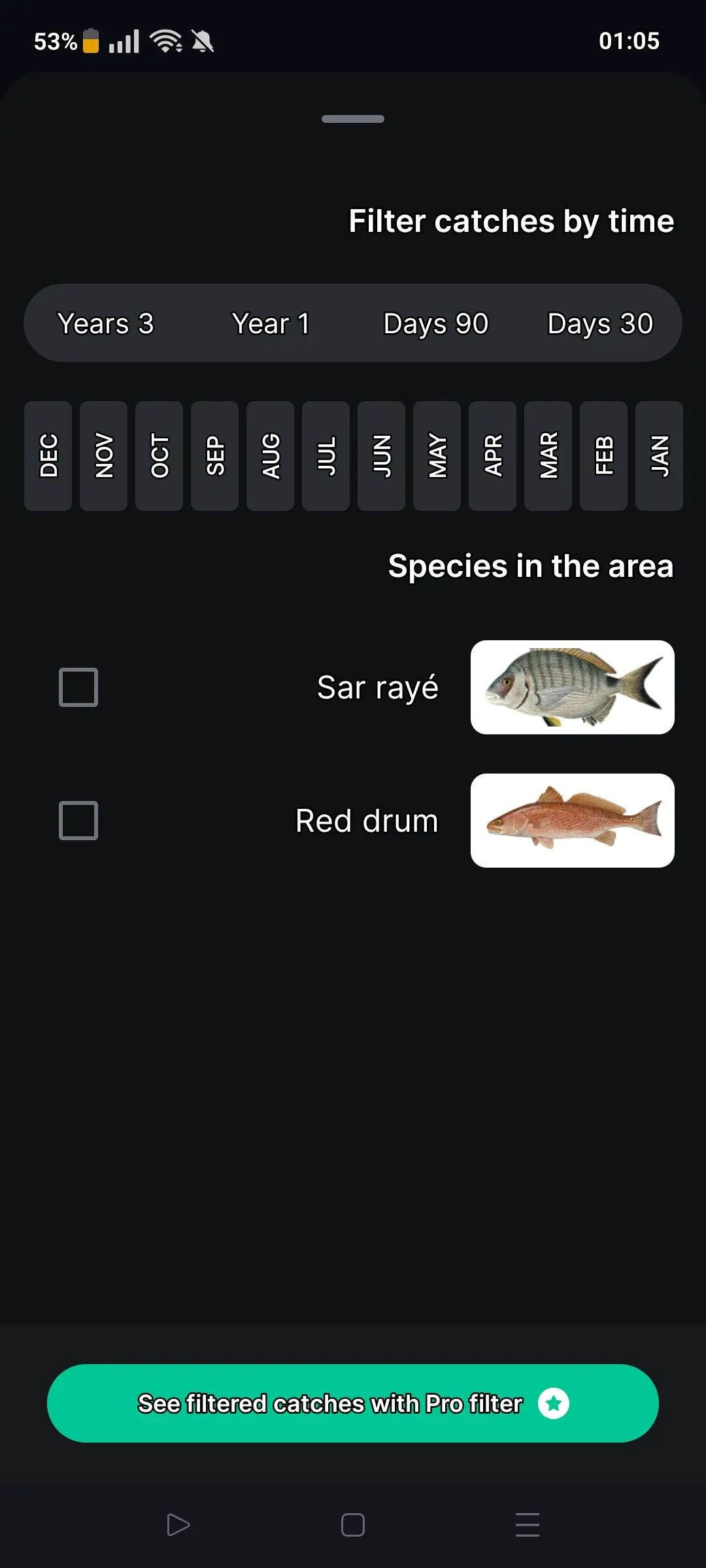Tap the Red drum fish image
Viewport: 706px width, 1568px height.
point(573,821)
